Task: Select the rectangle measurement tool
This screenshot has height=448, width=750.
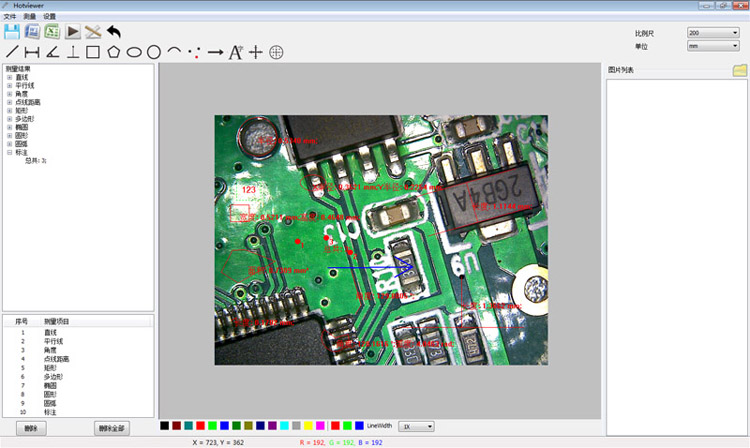Action: pyautogui.click(x=93, y=52)
